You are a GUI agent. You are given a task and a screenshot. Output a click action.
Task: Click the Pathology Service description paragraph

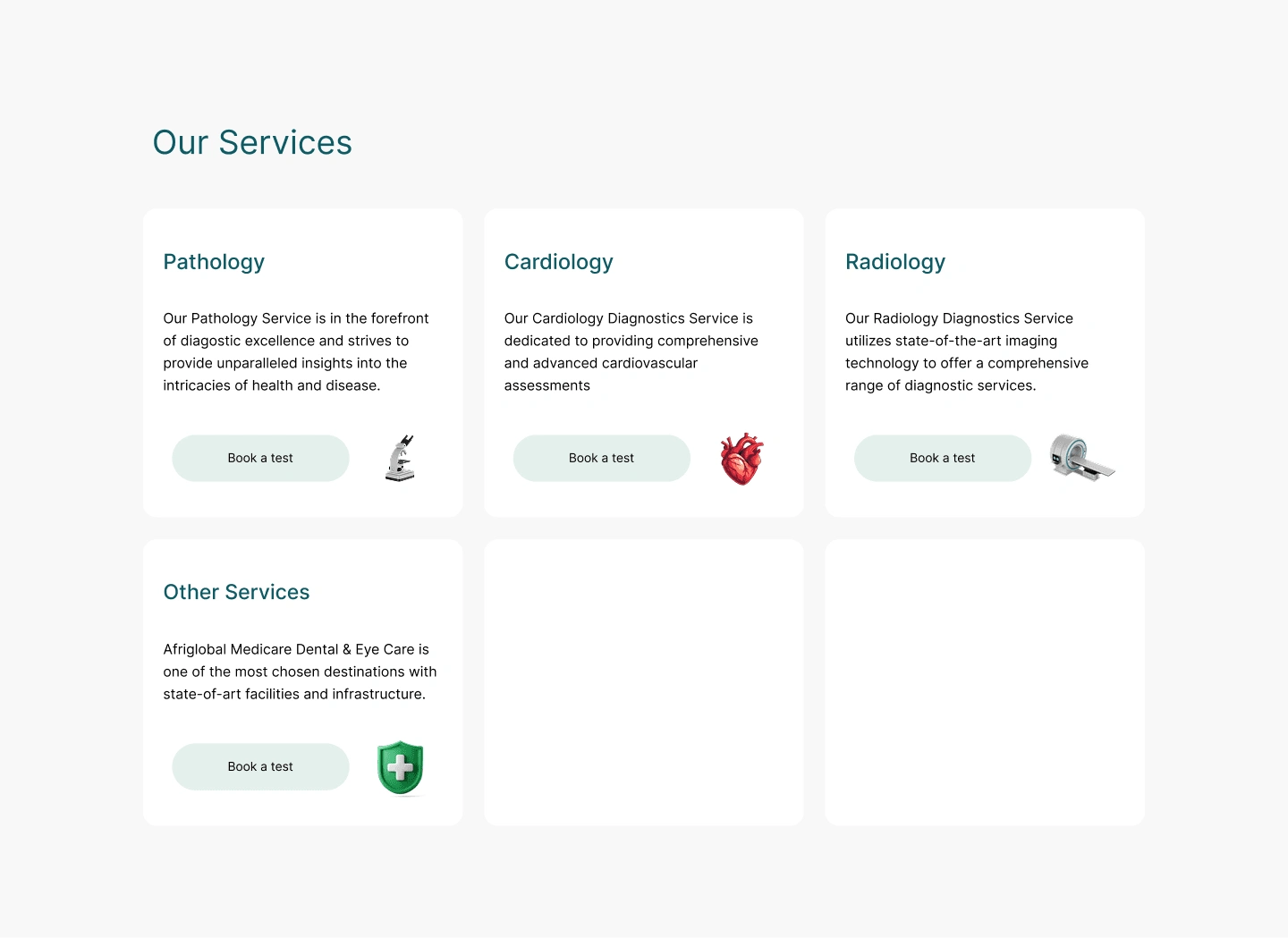(x=296, y=351)
